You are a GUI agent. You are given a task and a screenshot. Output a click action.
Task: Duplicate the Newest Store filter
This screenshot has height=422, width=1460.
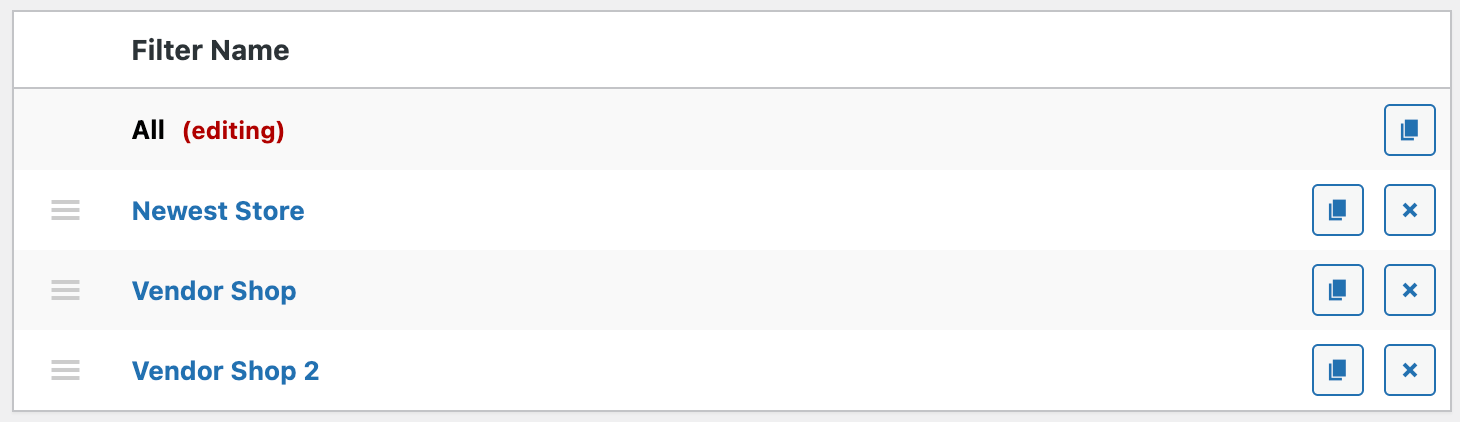click(x=1337, y=210)
